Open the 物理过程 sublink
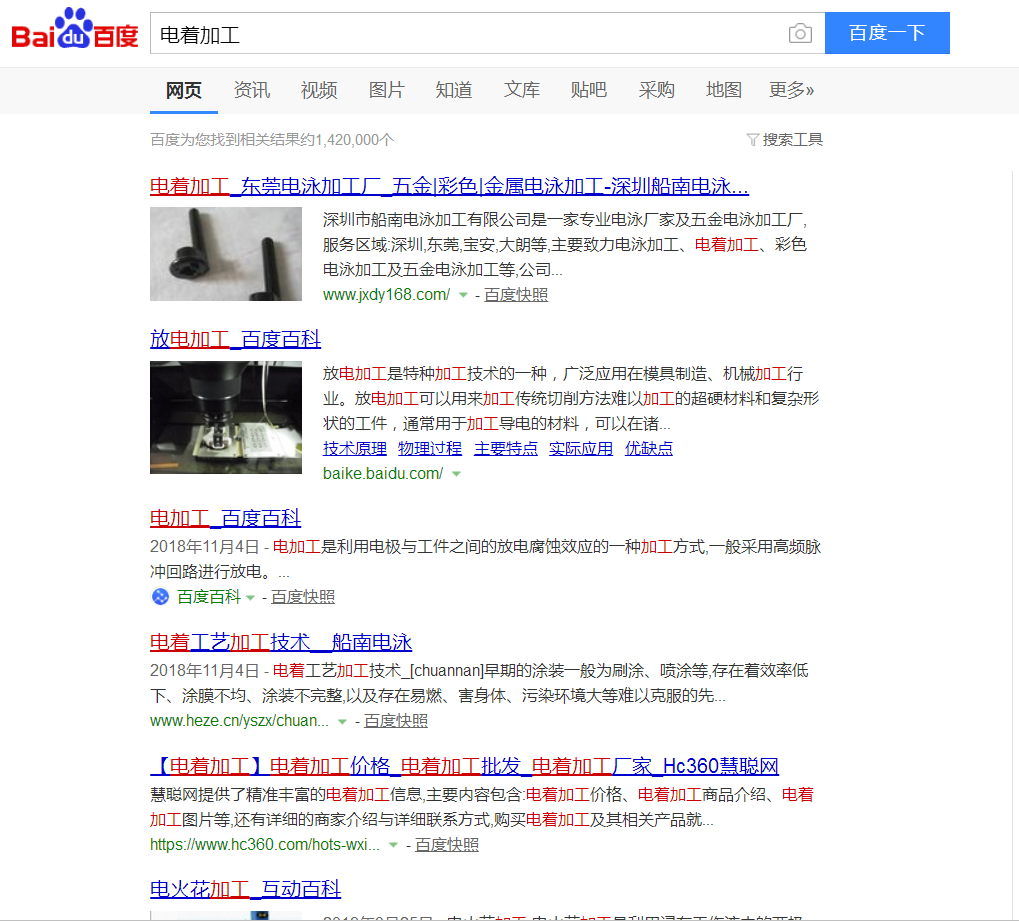This screenshot has height=922, width=1019. click(x=430, y=448)
